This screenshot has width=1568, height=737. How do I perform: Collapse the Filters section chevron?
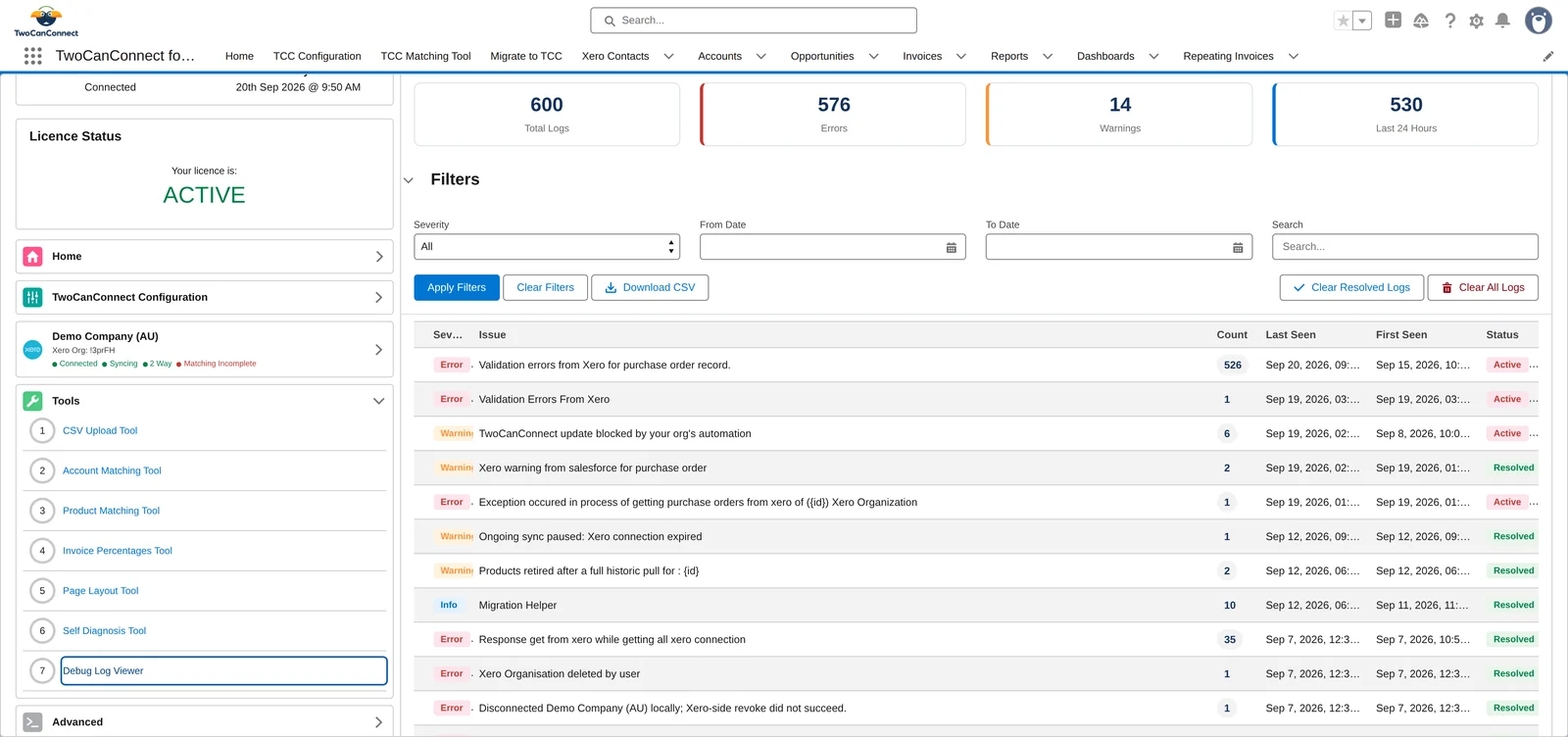tap(409, 180)
